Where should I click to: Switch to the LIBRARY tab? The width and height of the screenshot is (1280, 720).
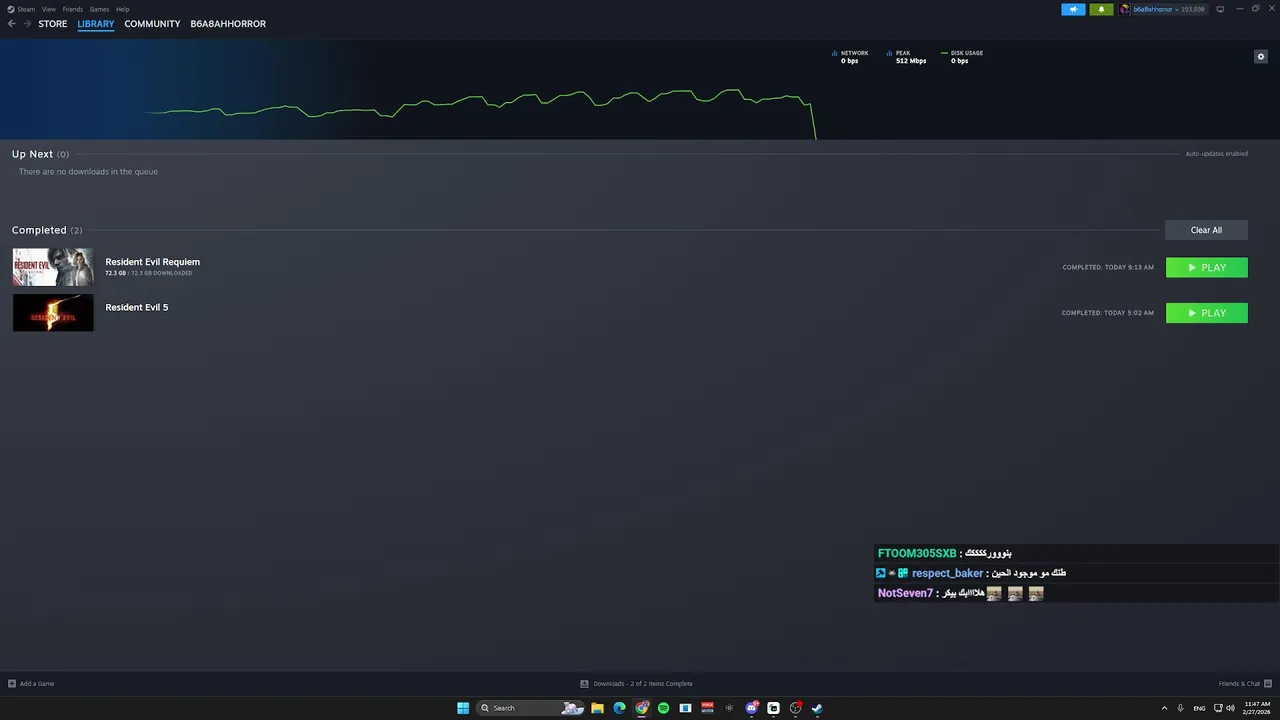[x=96, y=24]
